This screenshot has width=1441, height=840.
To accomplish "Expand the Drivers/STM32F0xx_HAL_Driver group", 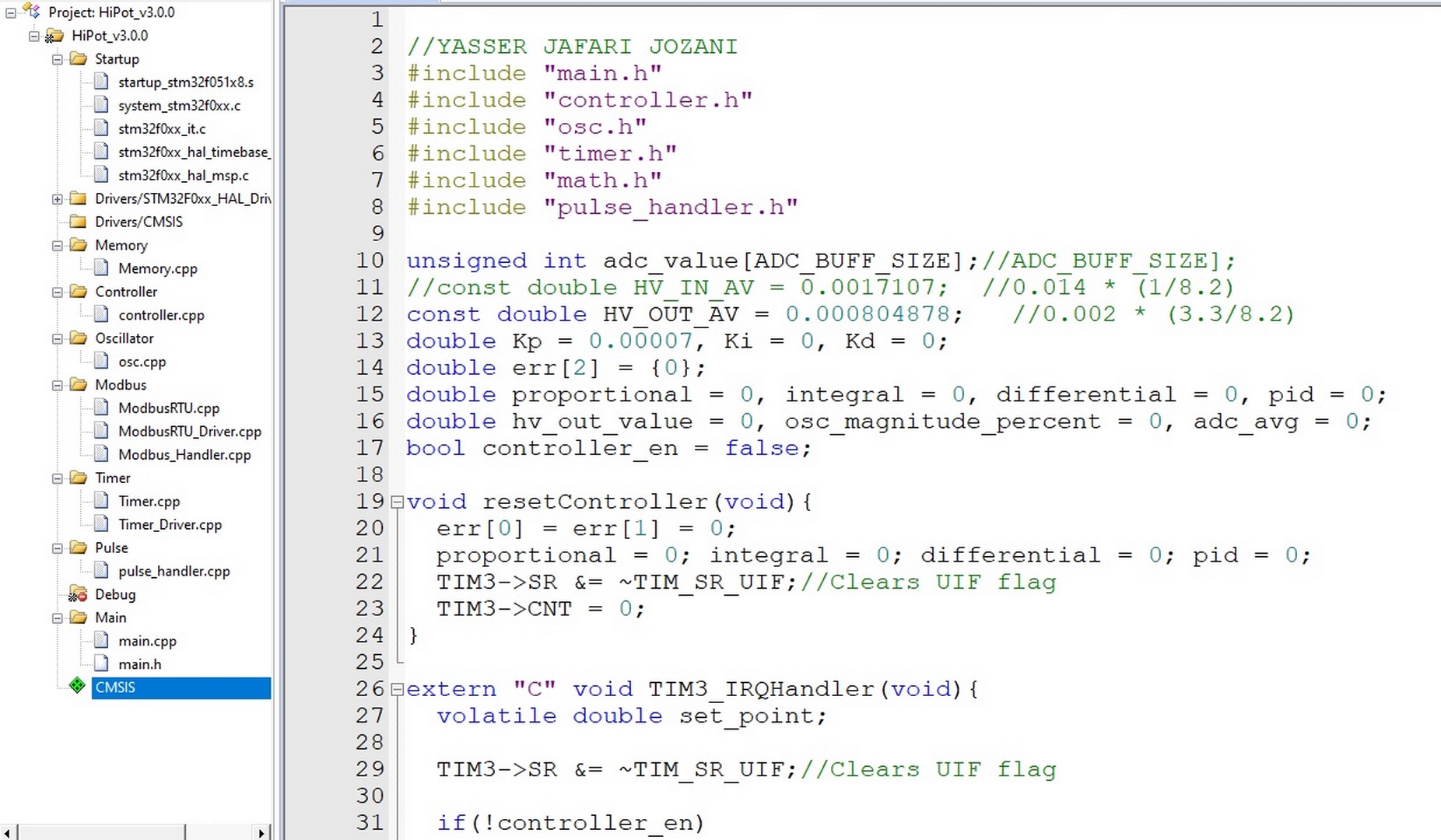I will pyautogui.click(x=58, y=199).
